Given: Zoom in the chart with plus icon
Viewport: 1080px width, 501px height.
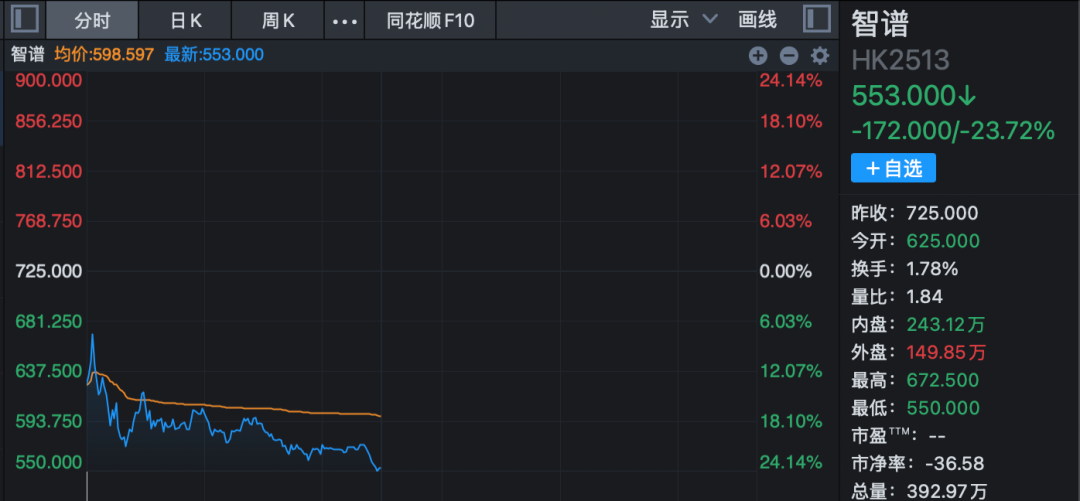Looking at the screenshot, I should 758,56.
